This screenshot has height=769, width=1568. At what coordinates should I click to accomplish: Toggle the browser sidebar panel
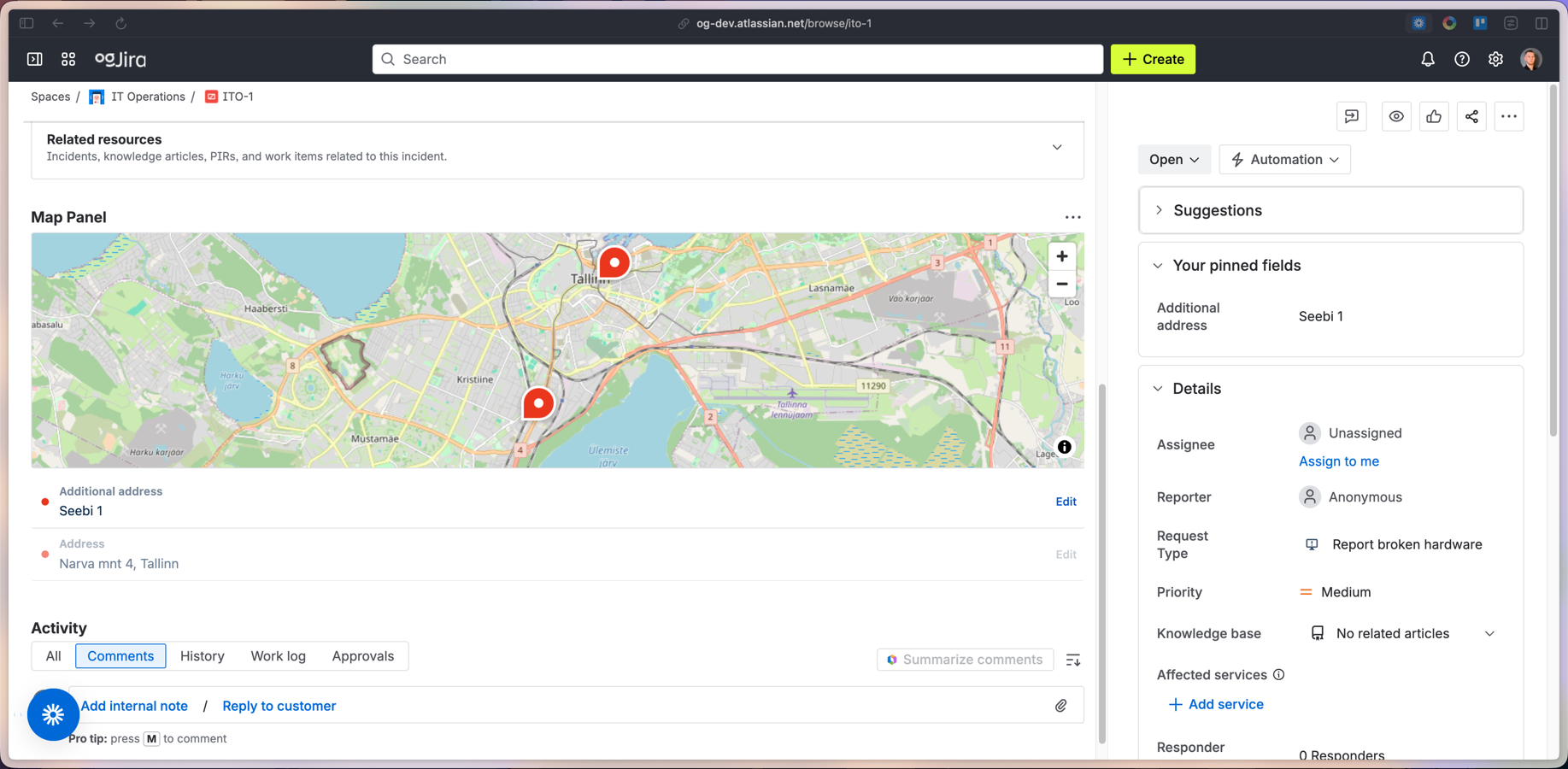pos(26,23)
